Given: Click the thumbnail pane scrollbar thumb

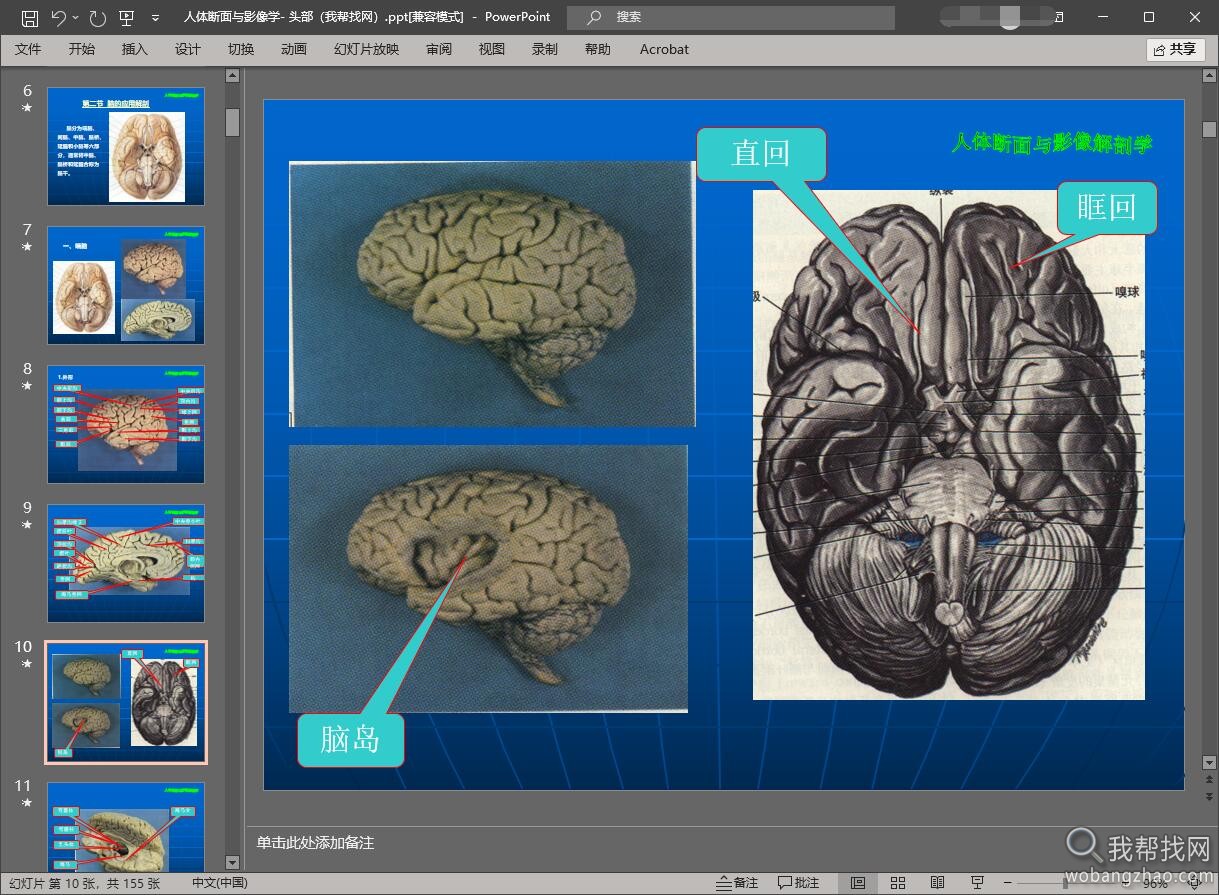Looking at the screenshot, I should click(233, 122).
